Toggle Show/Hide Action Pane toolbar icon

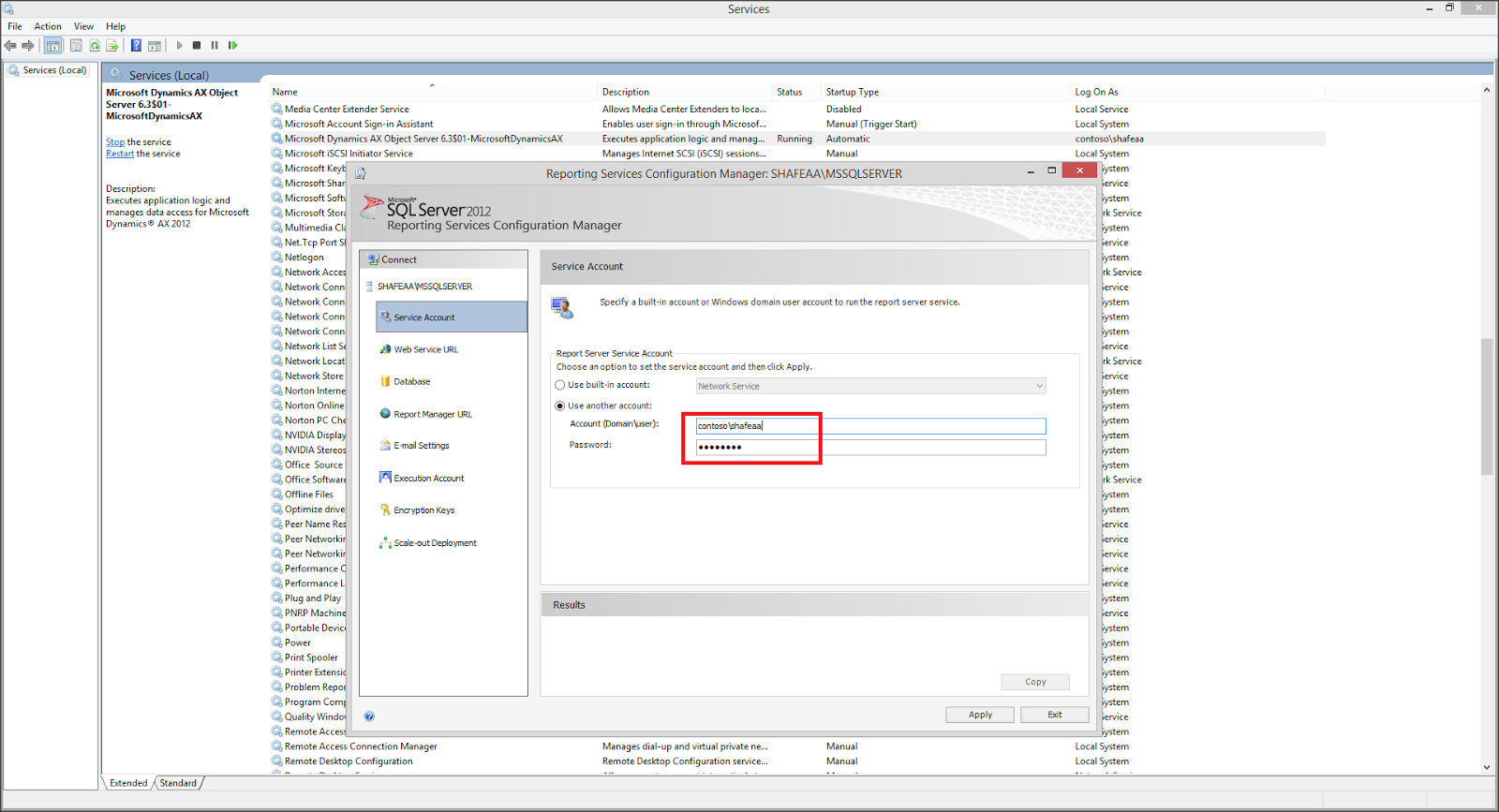[x=155, y=46]
